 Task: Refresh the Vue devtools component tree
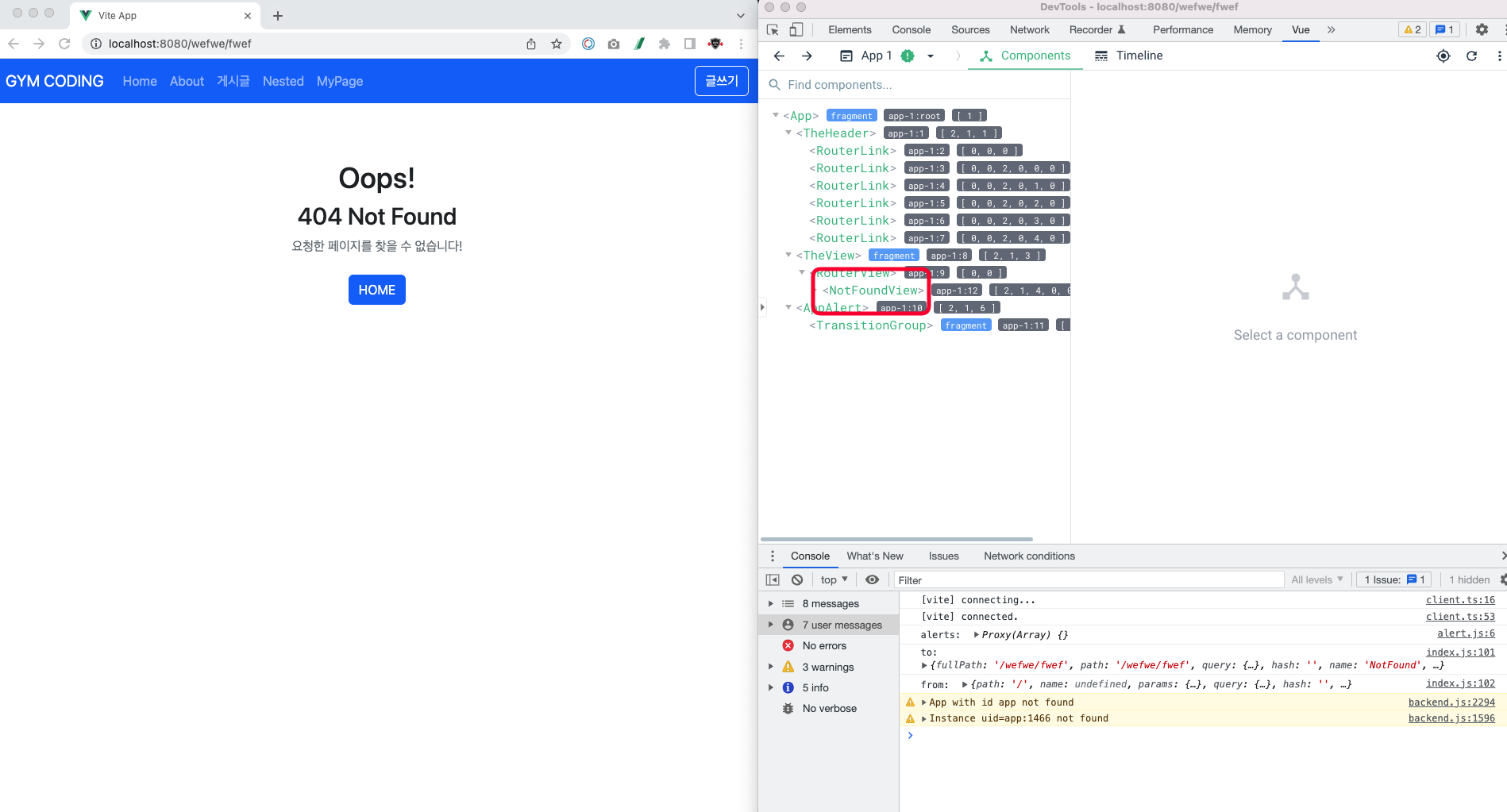coord(1471,56)
